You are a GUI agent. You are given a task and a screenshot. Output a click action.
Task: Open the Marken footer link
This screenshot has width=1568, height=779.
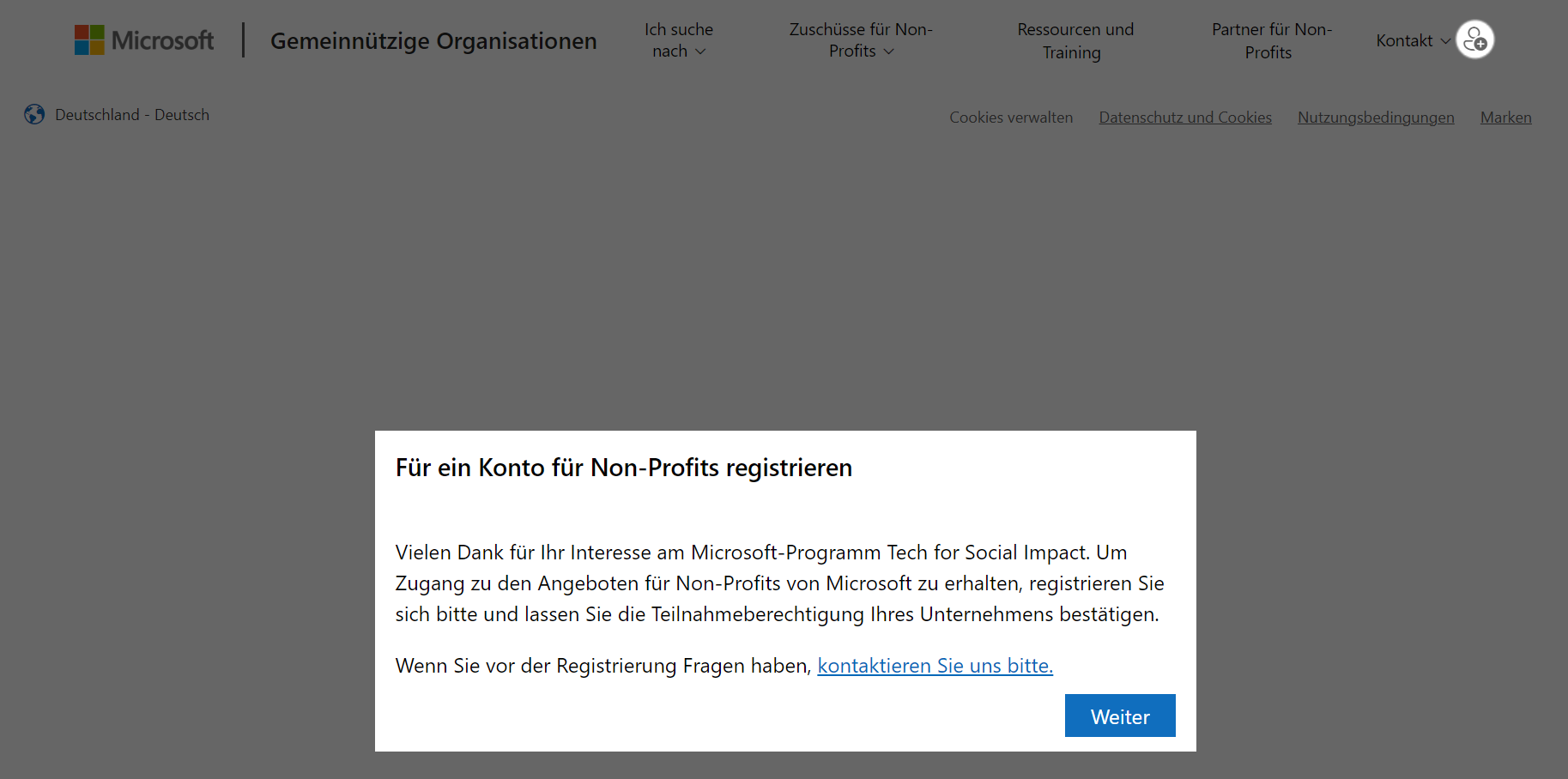(x=1506, y=118)
